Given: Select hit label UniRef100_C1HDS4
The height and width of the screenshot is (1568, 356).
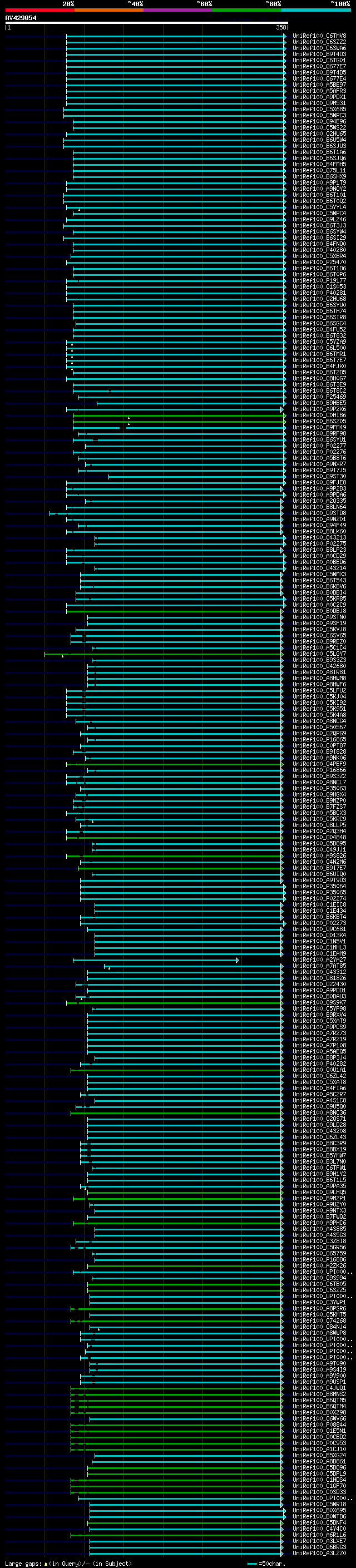Looking at the screenshot, I should pos(319,1480).
